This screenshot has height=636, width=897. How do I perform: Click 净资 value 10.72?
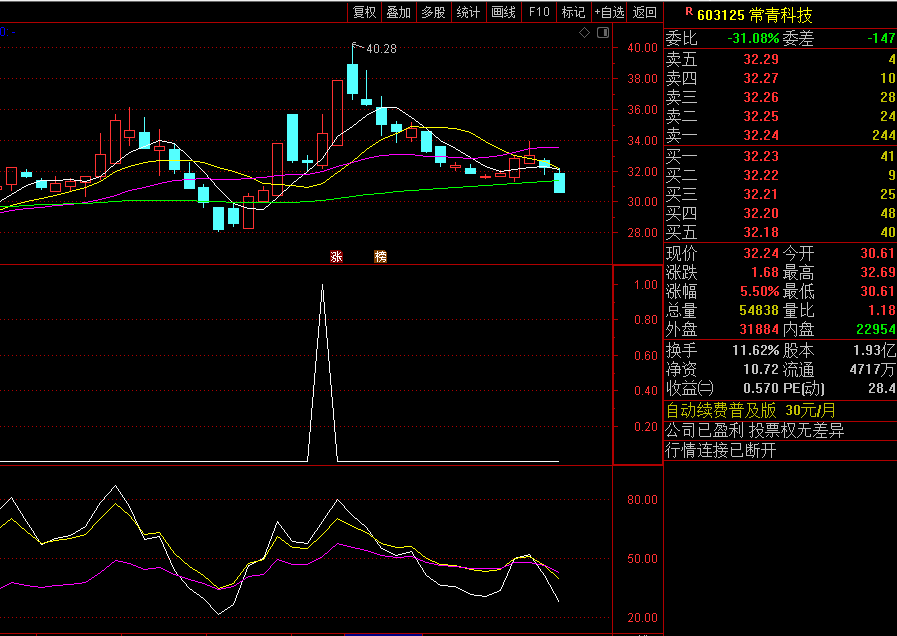[761, 369]
